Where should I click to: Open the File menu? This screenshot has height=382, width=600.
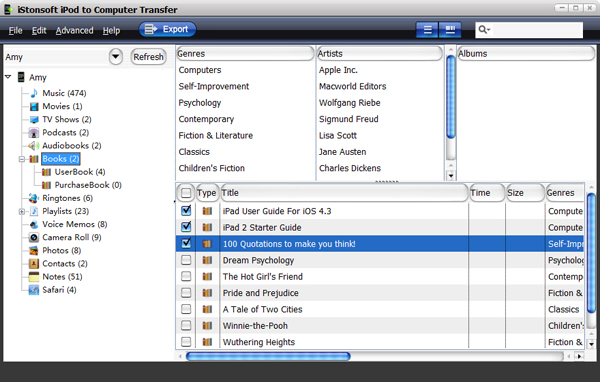(x=15, y=31)
